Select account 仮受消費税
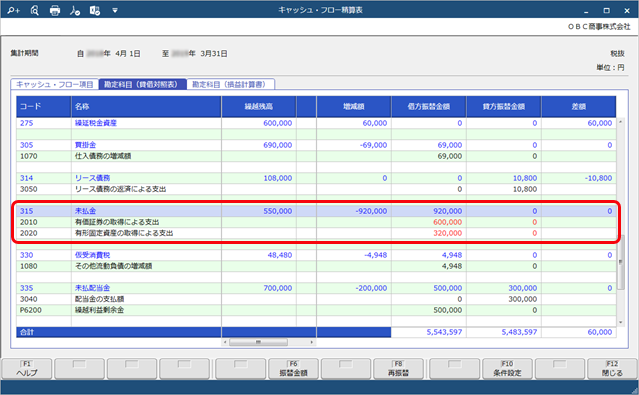 (92, 255)
